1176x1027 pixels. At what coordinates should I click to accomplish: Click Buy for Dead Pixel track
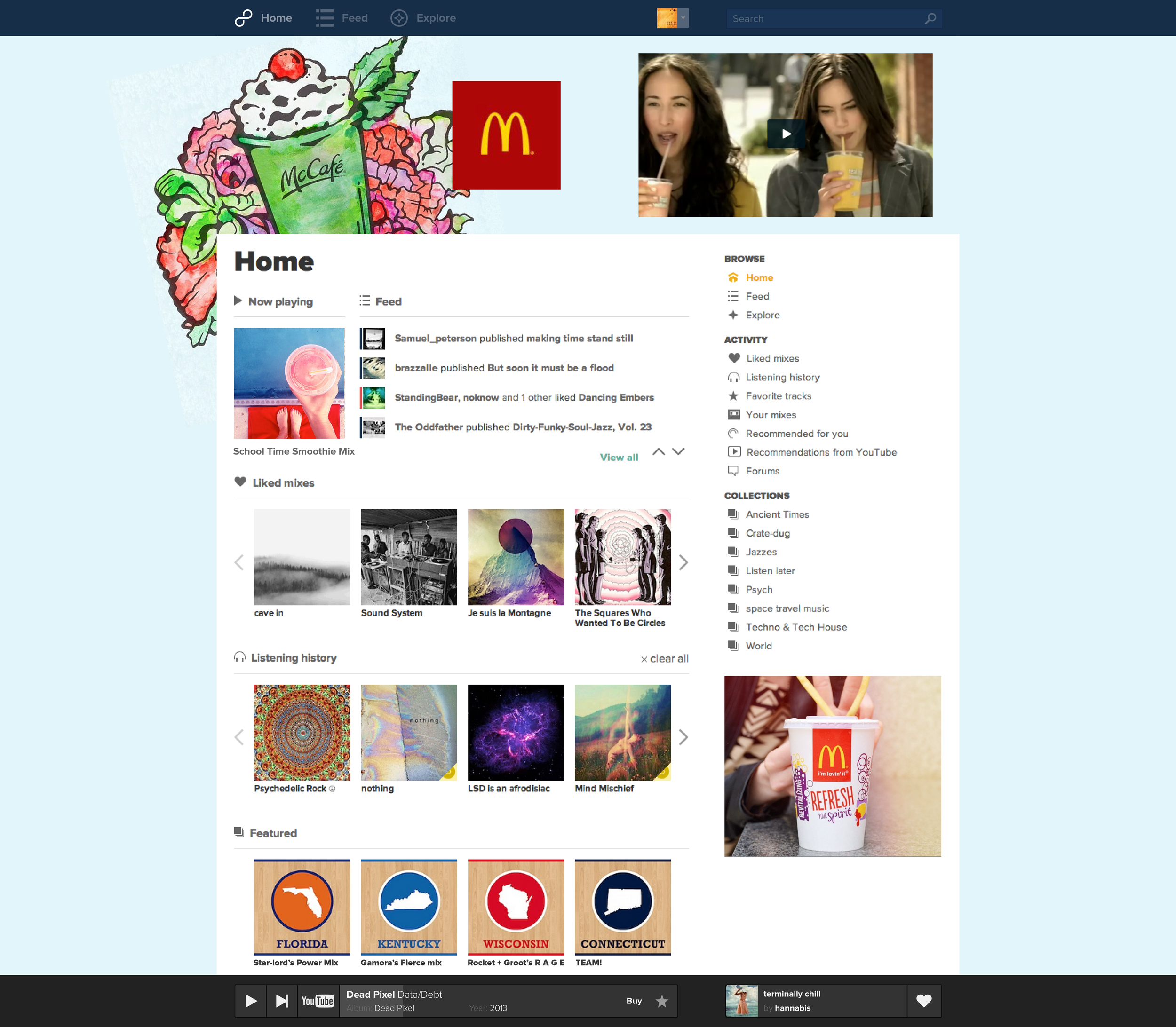634,1001
